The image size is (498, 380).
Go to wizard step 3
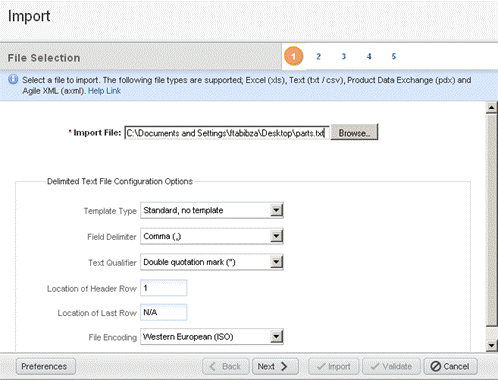tap(343, 56)
